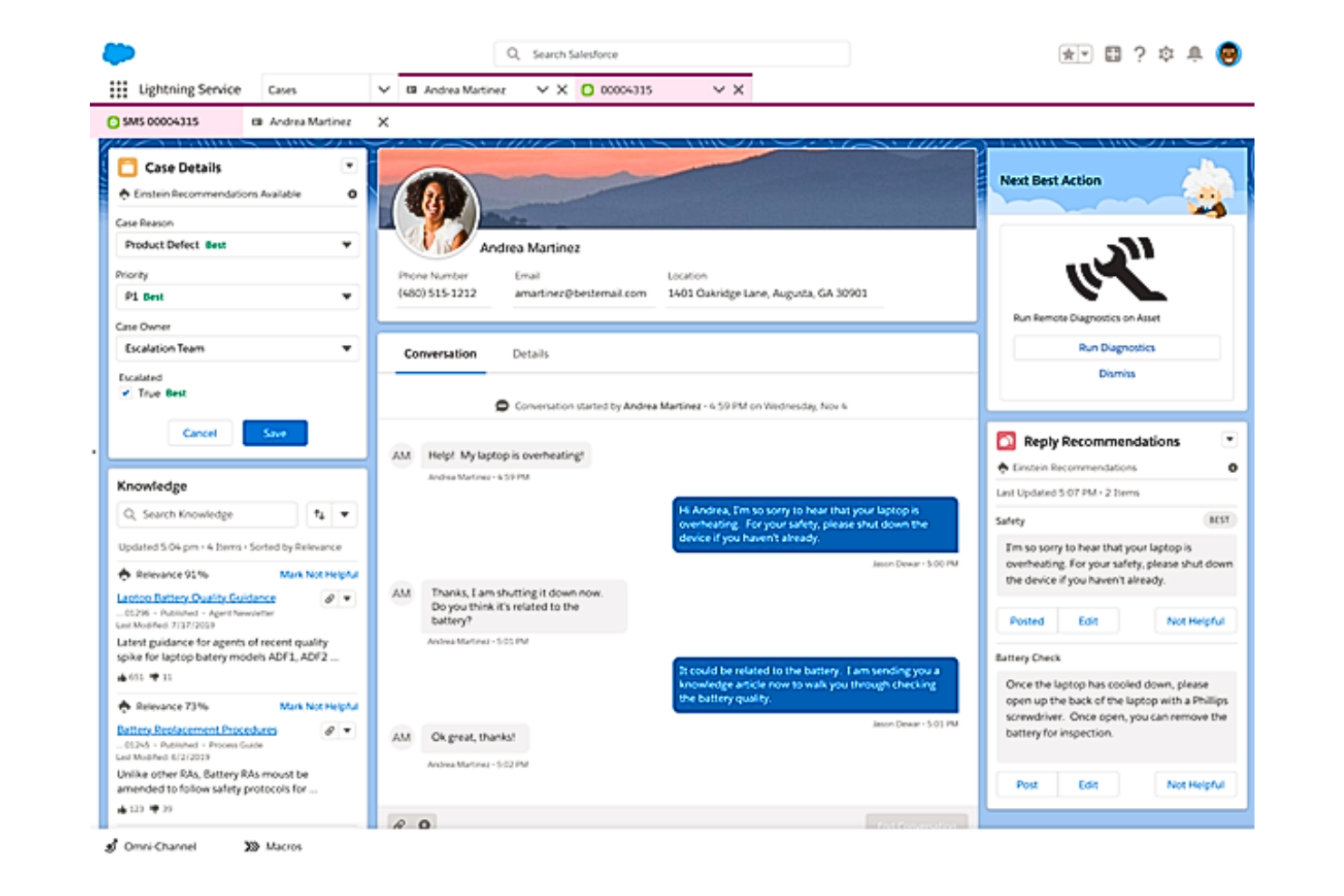
Task: Open the Help question mark icon
Action: point(1140,54)
